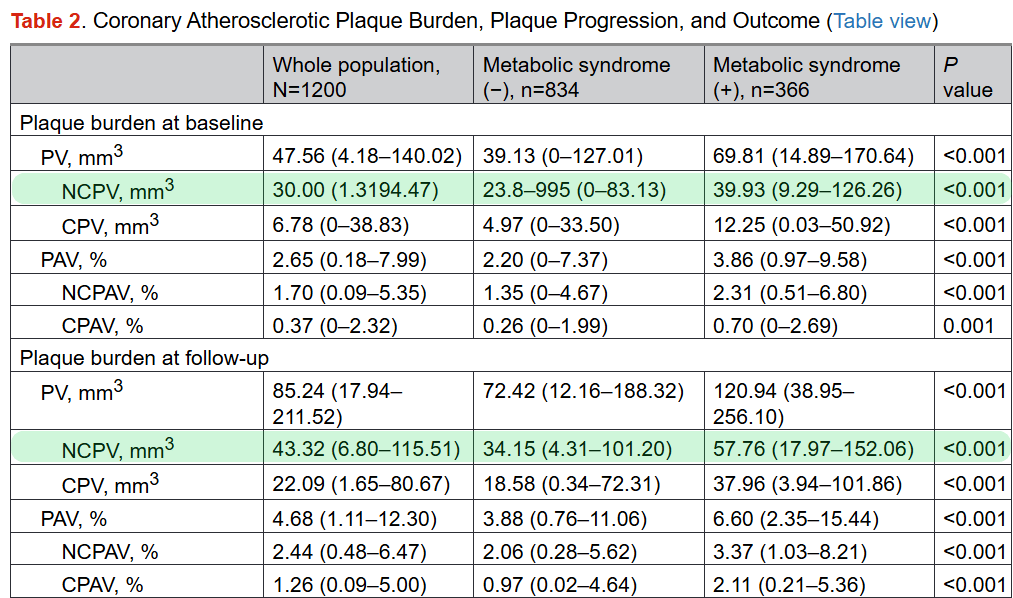Viewport: 1013px width, 598px height.
Task: Click the highlighted cell 30.00 (1.3194.47)
Action: click(x=356, y=190)
